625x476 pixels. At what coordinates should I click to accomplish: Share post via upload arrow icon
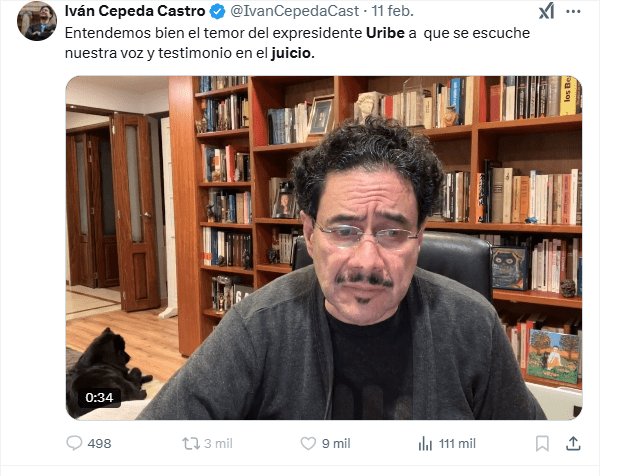[573, 443]
